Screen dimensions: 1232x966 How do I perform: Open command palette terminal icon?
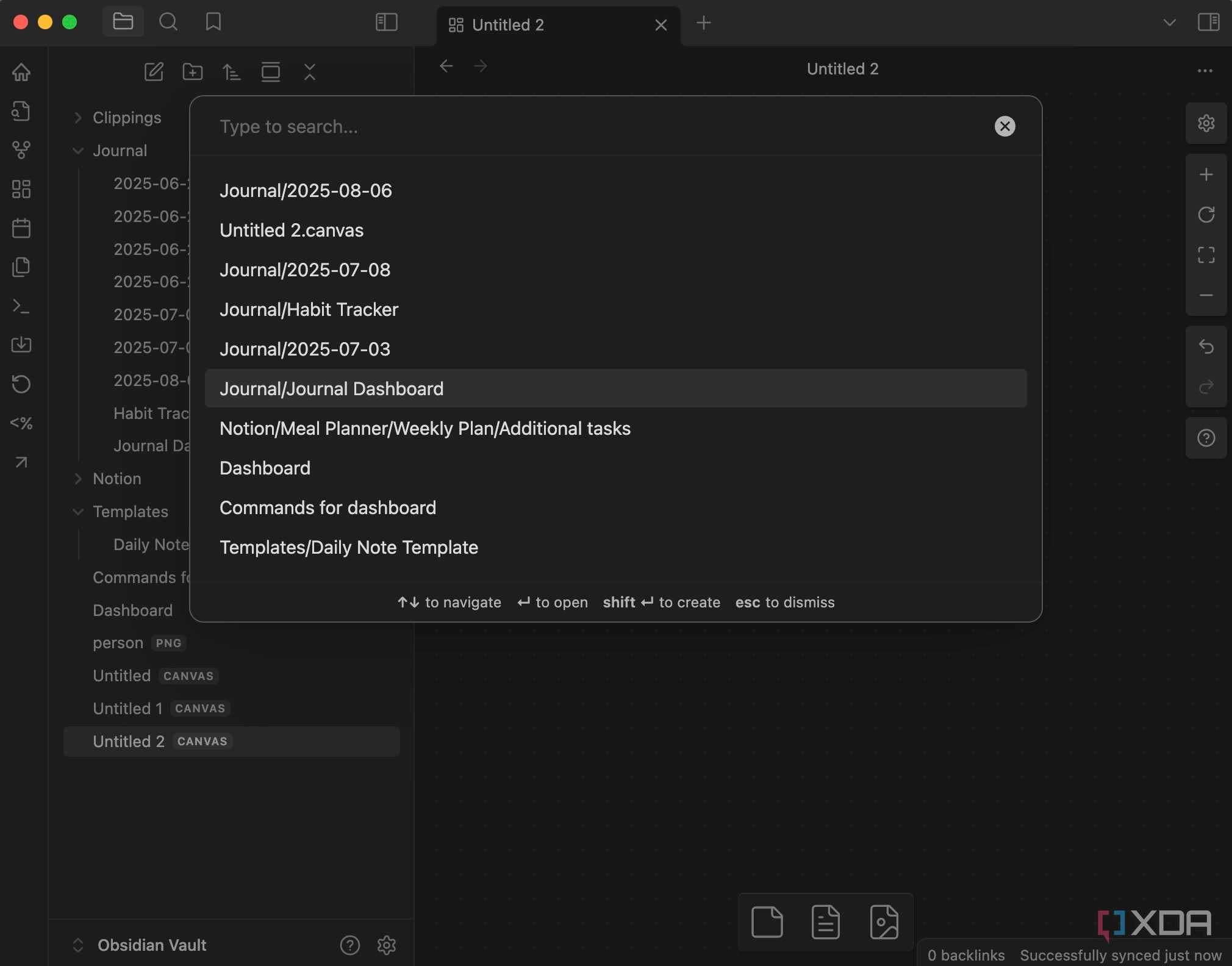[21, 306]
